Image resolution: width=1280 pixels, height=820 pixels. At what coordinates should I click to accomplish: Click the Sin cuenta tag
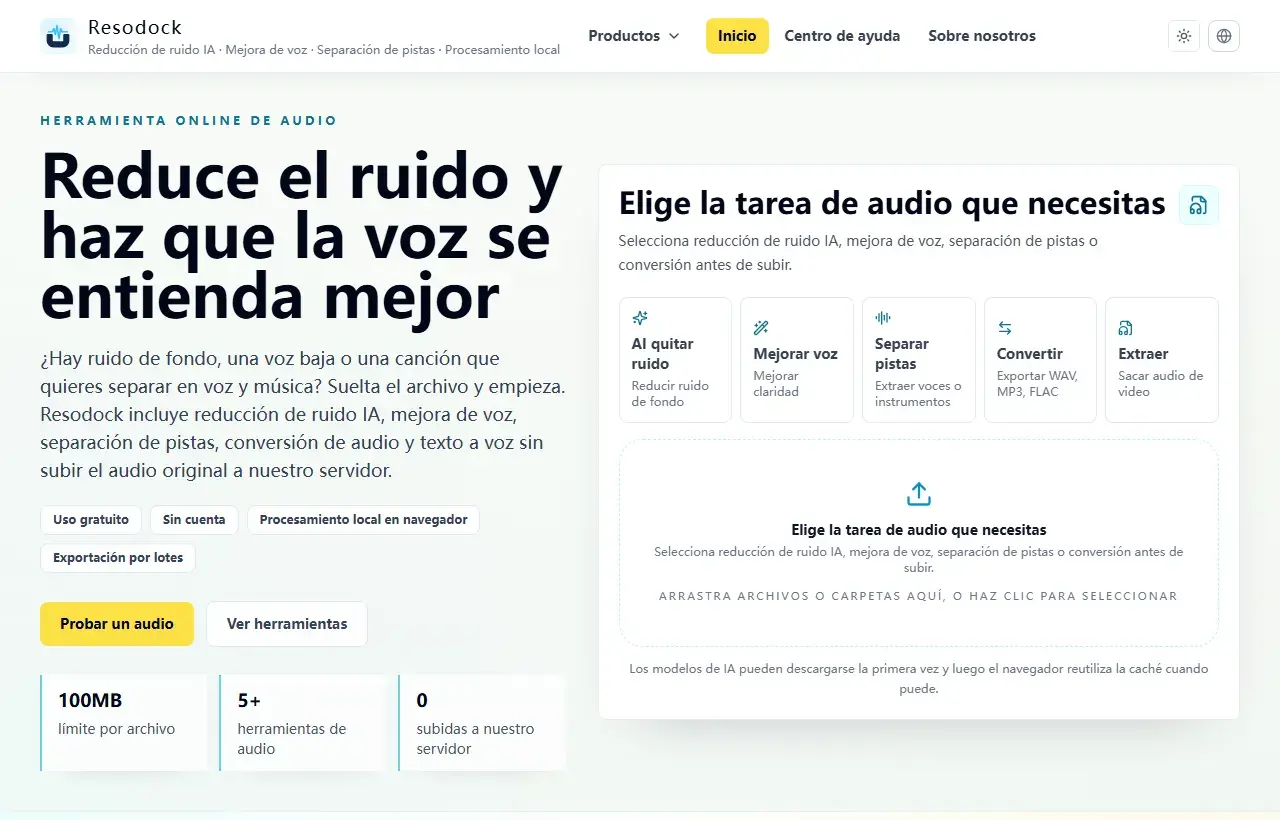[x=195, y=520]
